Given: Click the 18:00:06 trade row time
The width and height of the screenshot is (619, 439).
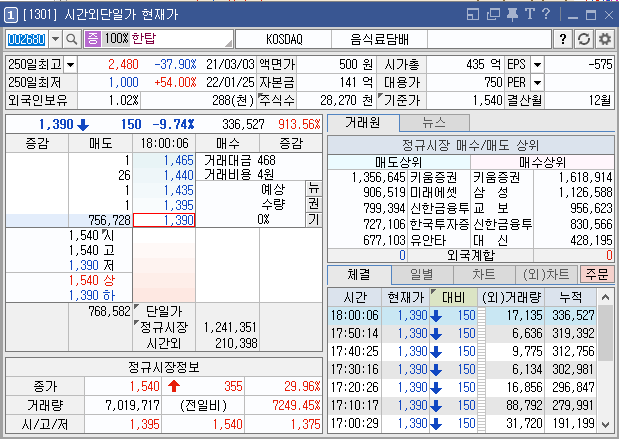Looking at the screenshot, I should (x=355, y=315).
